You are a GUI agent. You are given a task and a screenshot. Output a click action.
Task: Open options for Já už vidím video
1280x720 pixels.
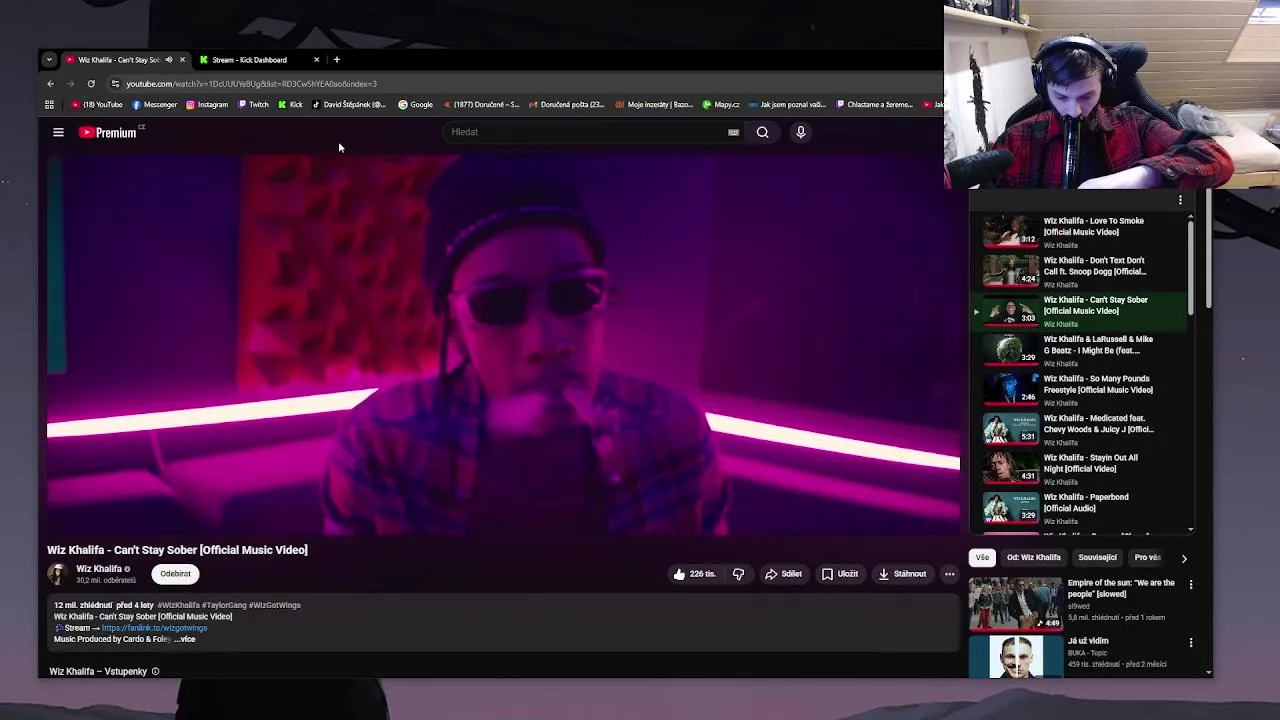tap(1190, 643)
